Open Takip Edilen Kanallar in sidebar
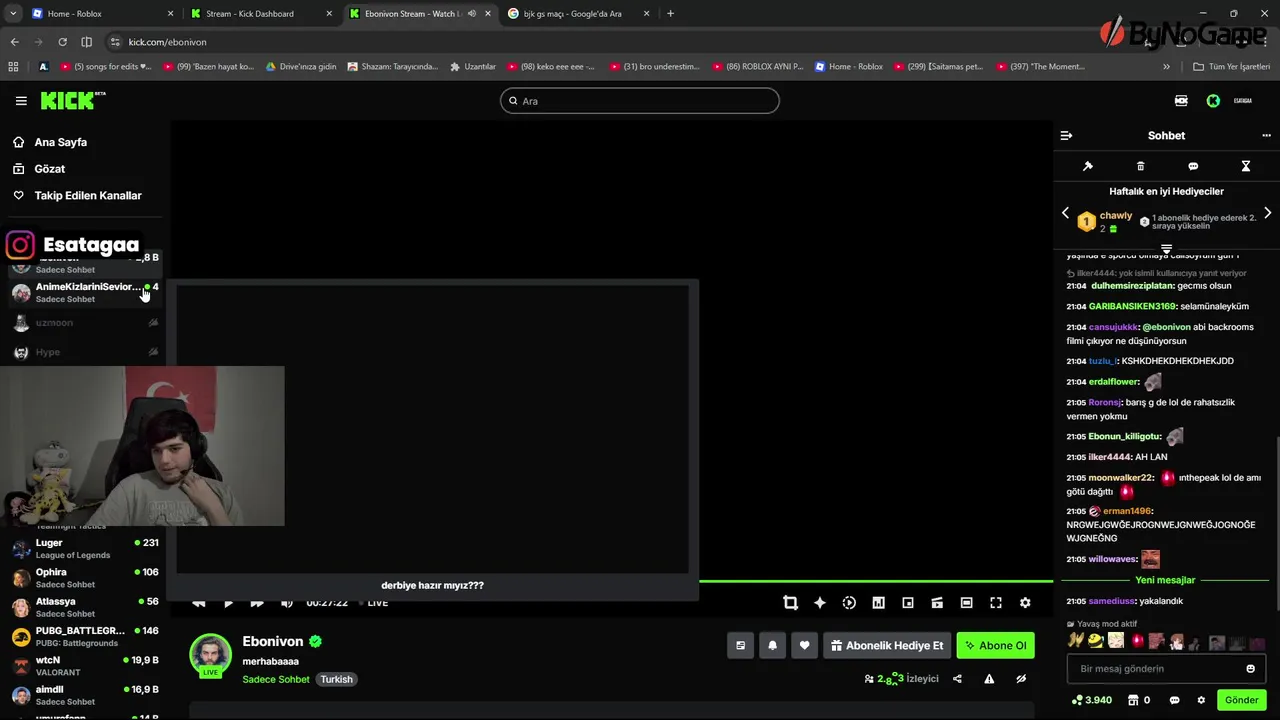The width and height of the screenshot is (1280, 720). pyautogui.click(x=87, y=196)
